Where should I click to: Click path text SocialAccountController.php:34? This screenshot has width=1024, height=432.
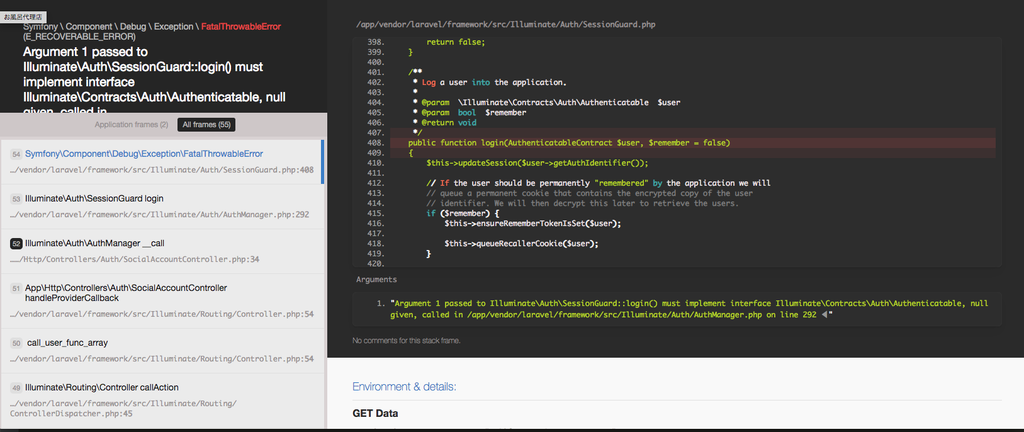[135, 259]
